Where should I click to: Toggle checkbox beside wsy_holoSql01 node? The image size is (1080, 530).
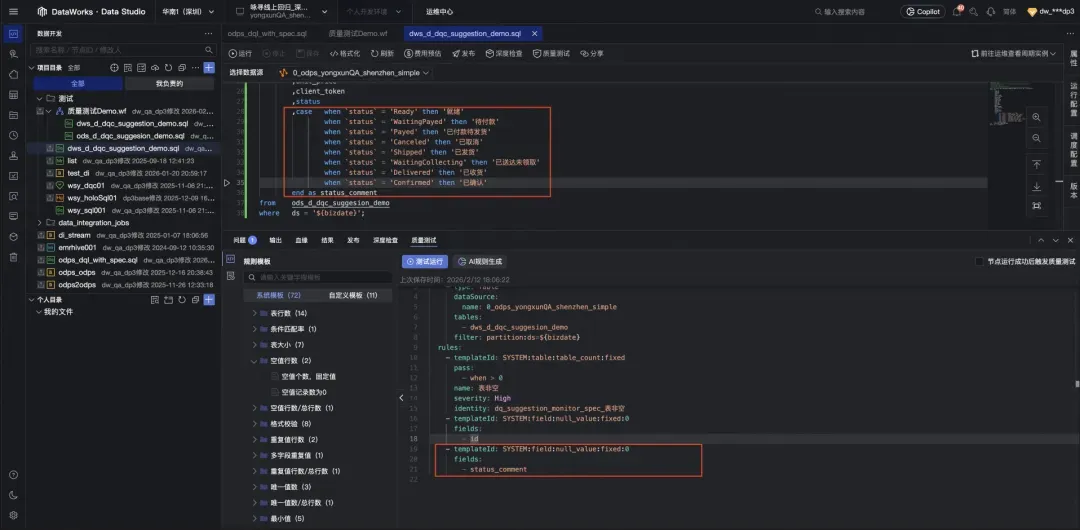50,198
